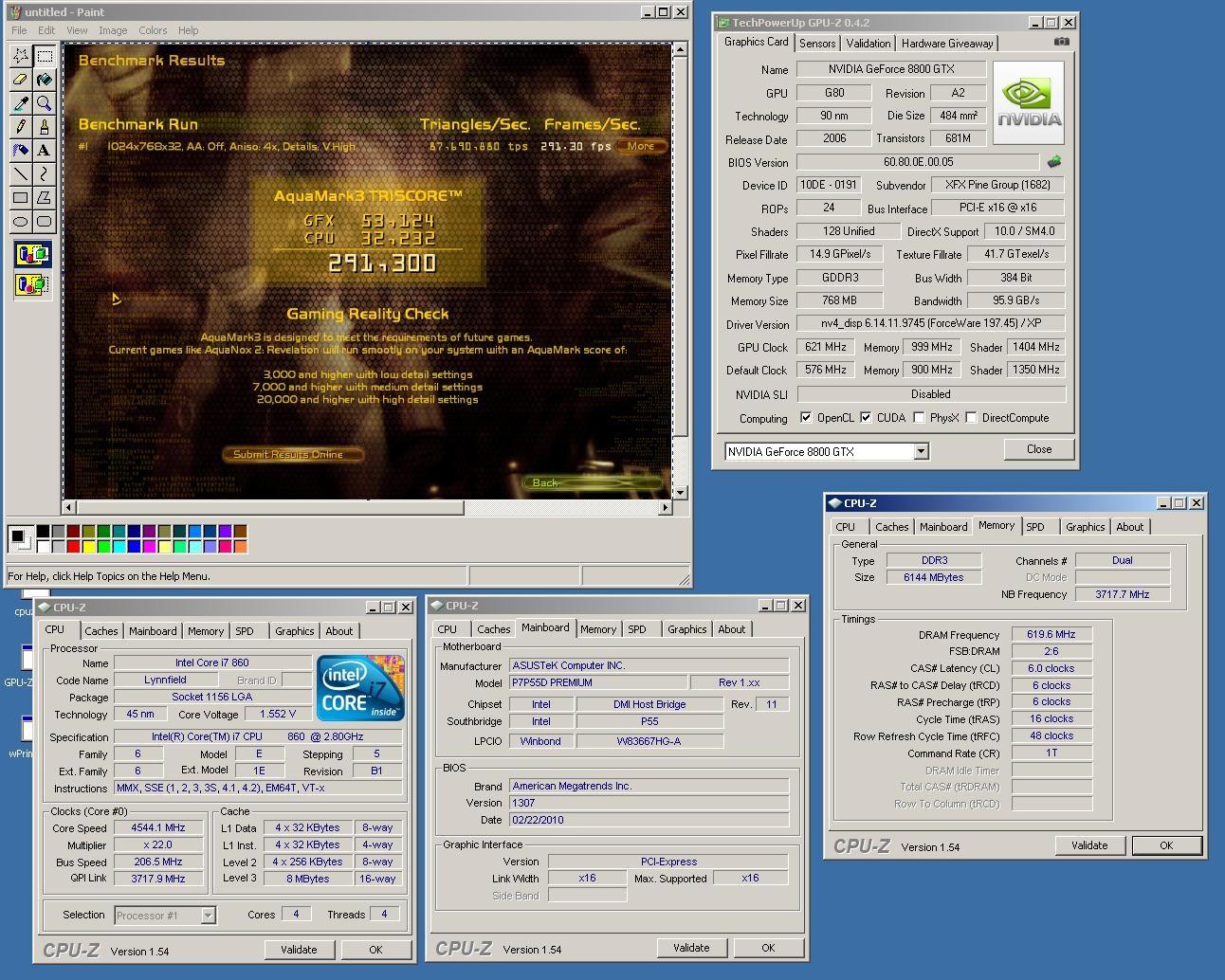Switch to Validation tab in GPU-Z
The width and height of the screenshot is (1225, 980).
[868, 43]
